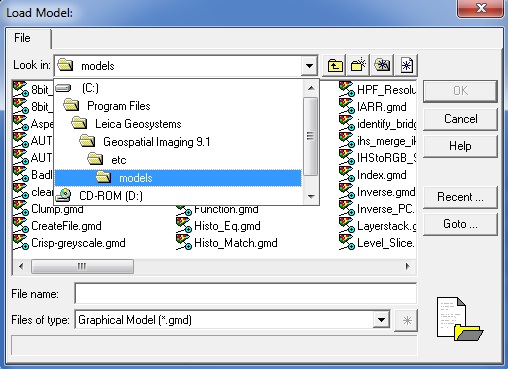Create a new folder icon

pyautogui.click(x=358, y=65)
